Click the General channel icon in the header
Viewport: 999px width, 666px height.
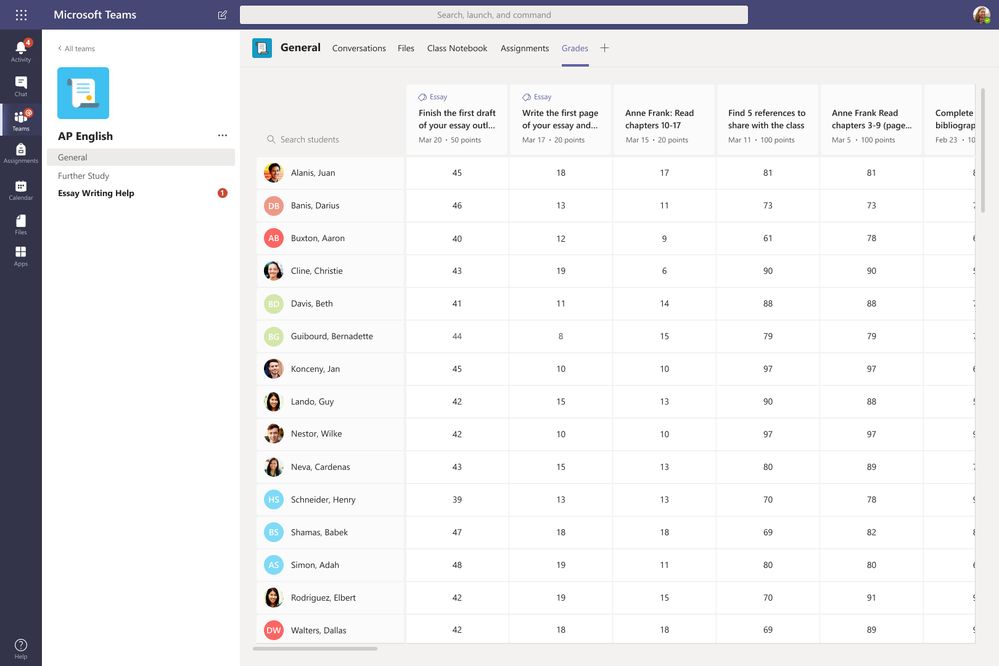(x=262, y=48)
